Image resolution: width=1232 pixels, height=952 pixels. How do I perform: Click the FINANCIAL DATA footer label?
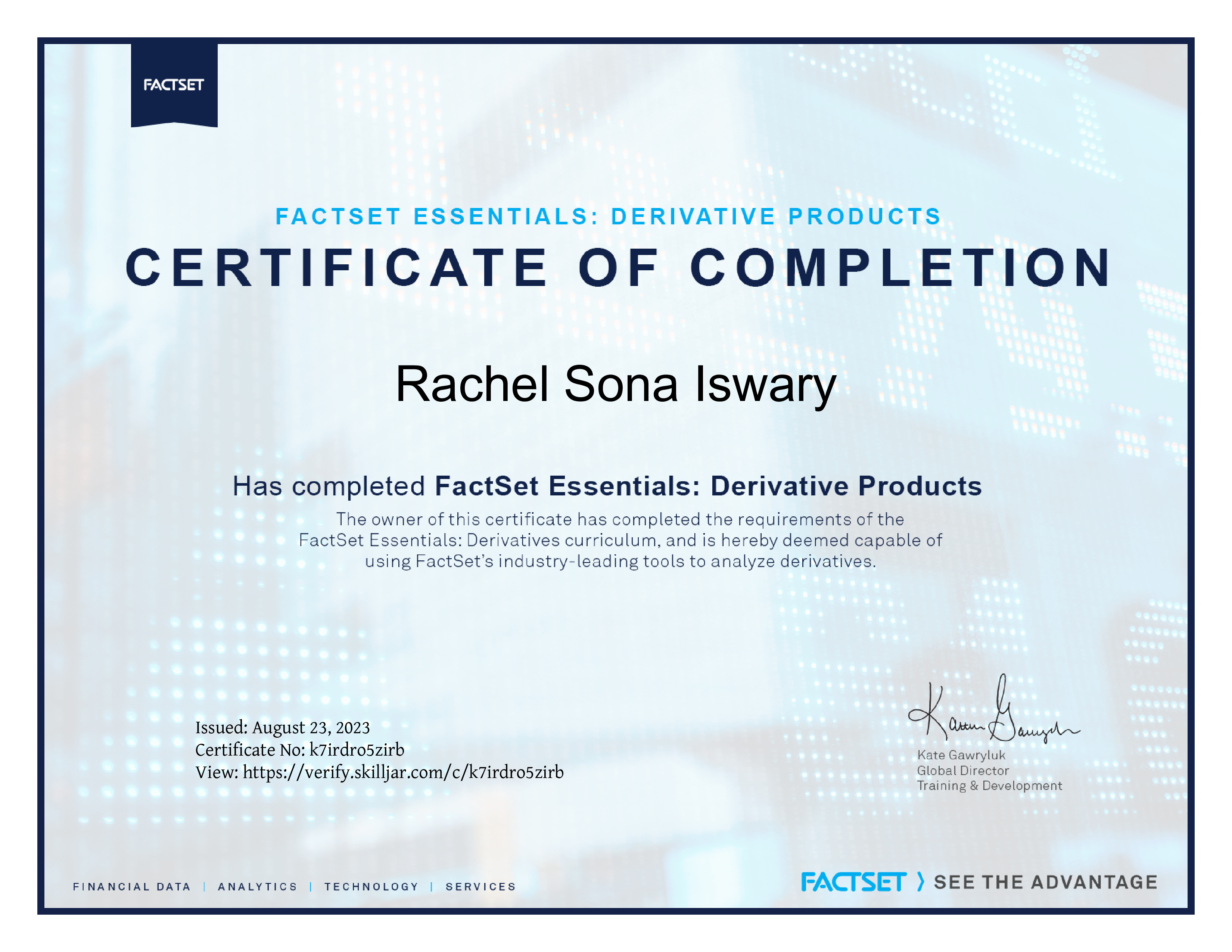click(132, 887)
